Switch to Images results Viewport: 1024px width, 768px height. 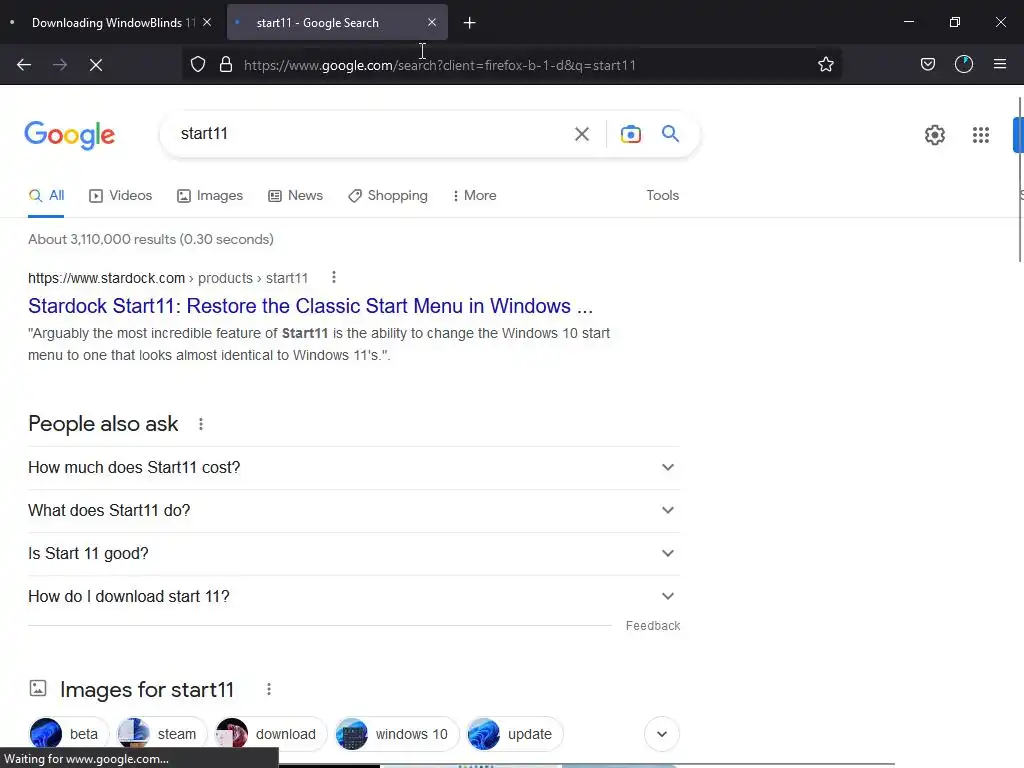210,195
